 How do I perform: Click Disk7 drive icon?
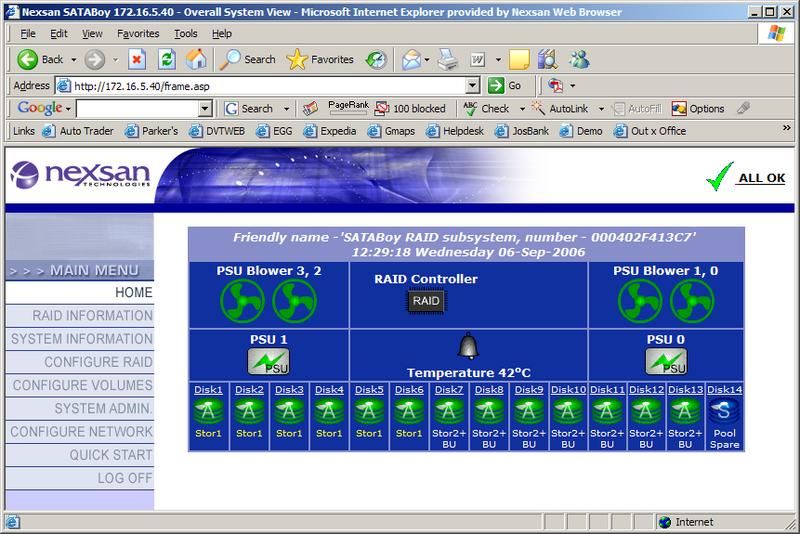click(449, 411)
